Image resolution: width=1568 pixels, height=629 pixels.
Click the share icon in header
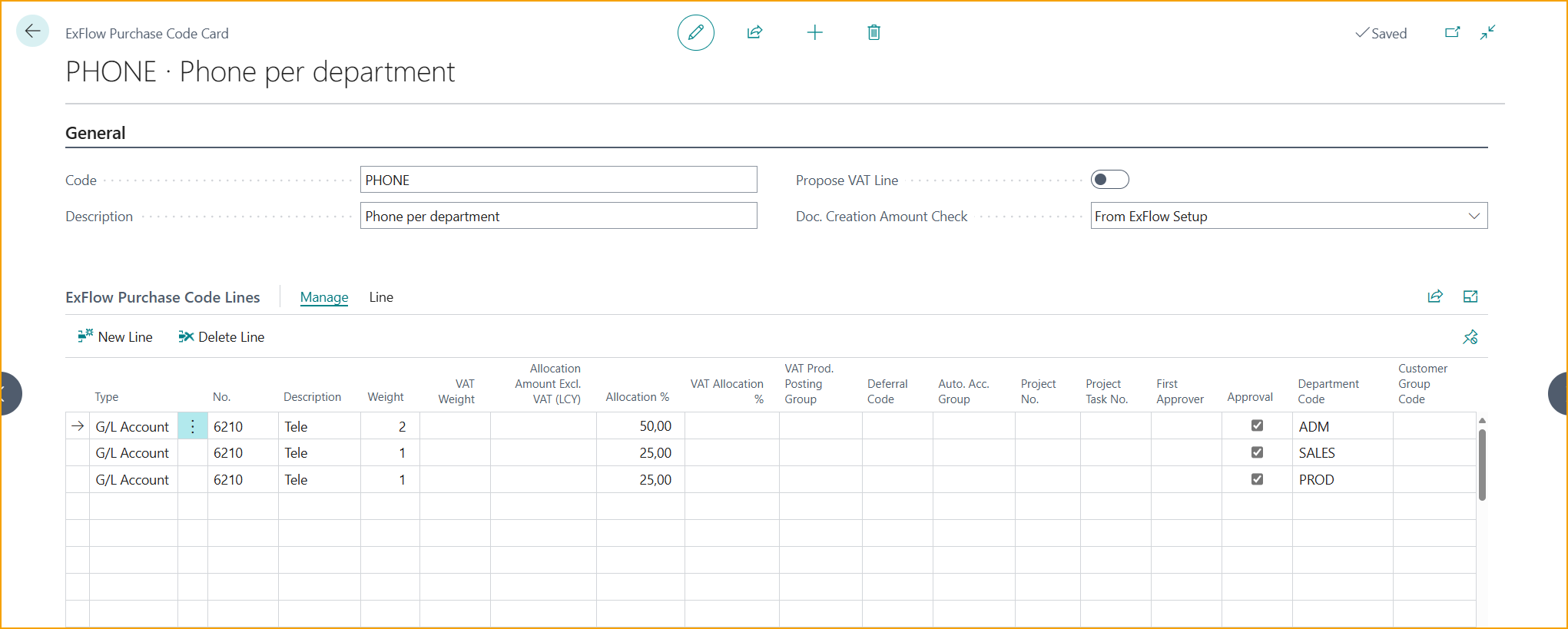click(754, 32)
